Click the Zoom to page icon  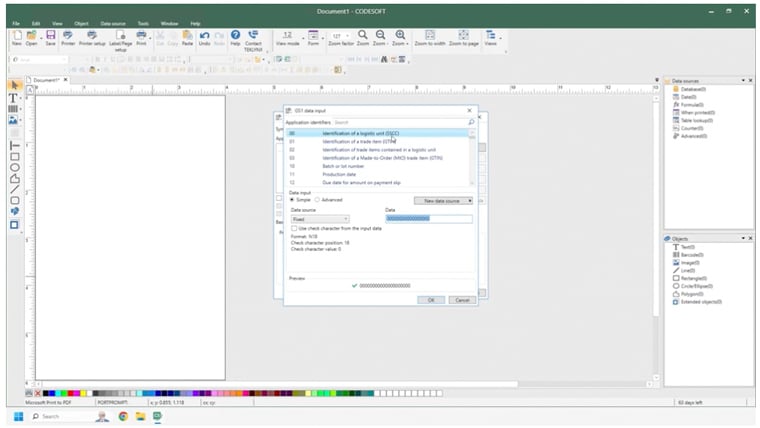point(462,36)
